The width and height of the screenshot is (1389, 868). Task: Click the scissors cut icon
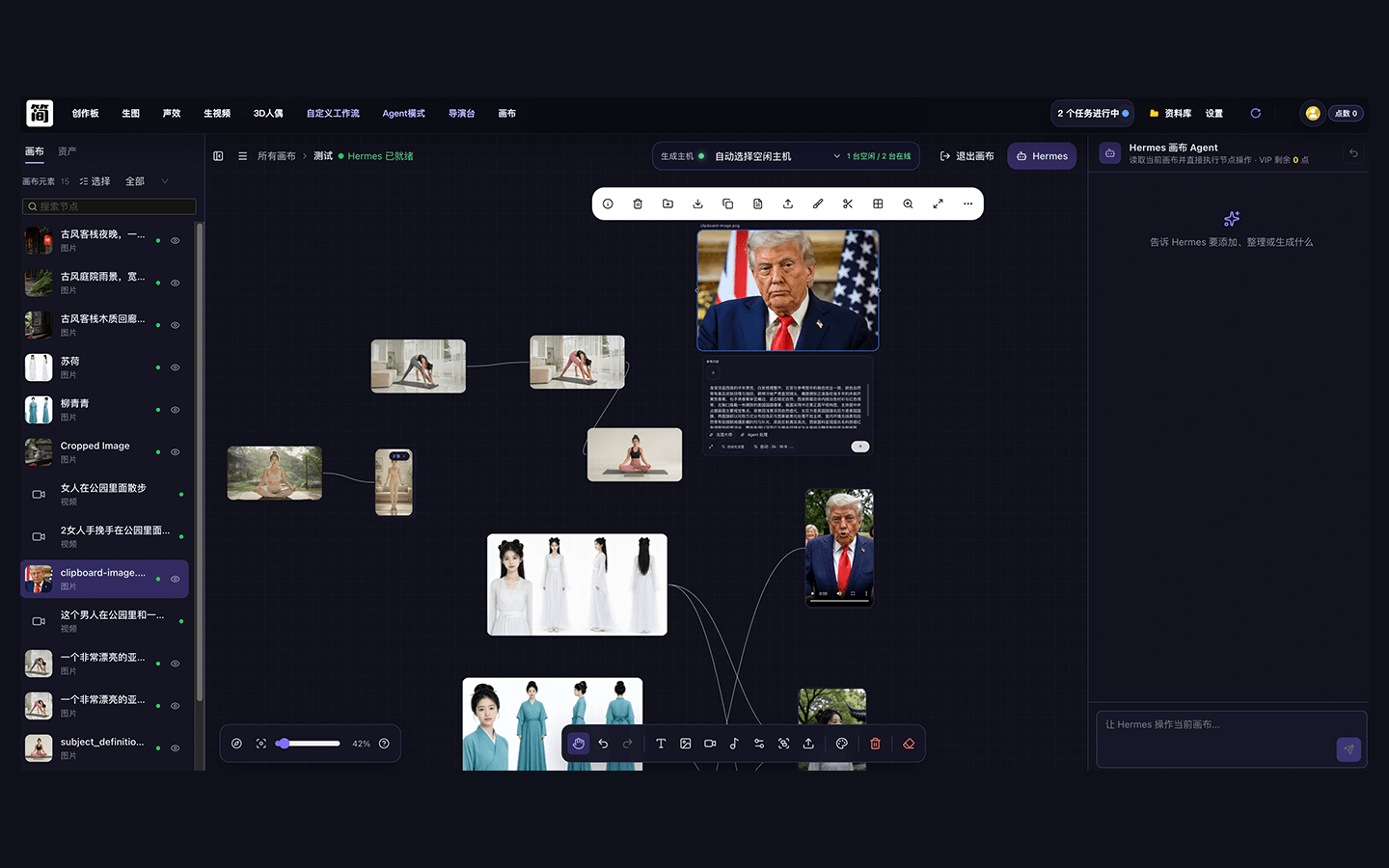pos(848,204)
